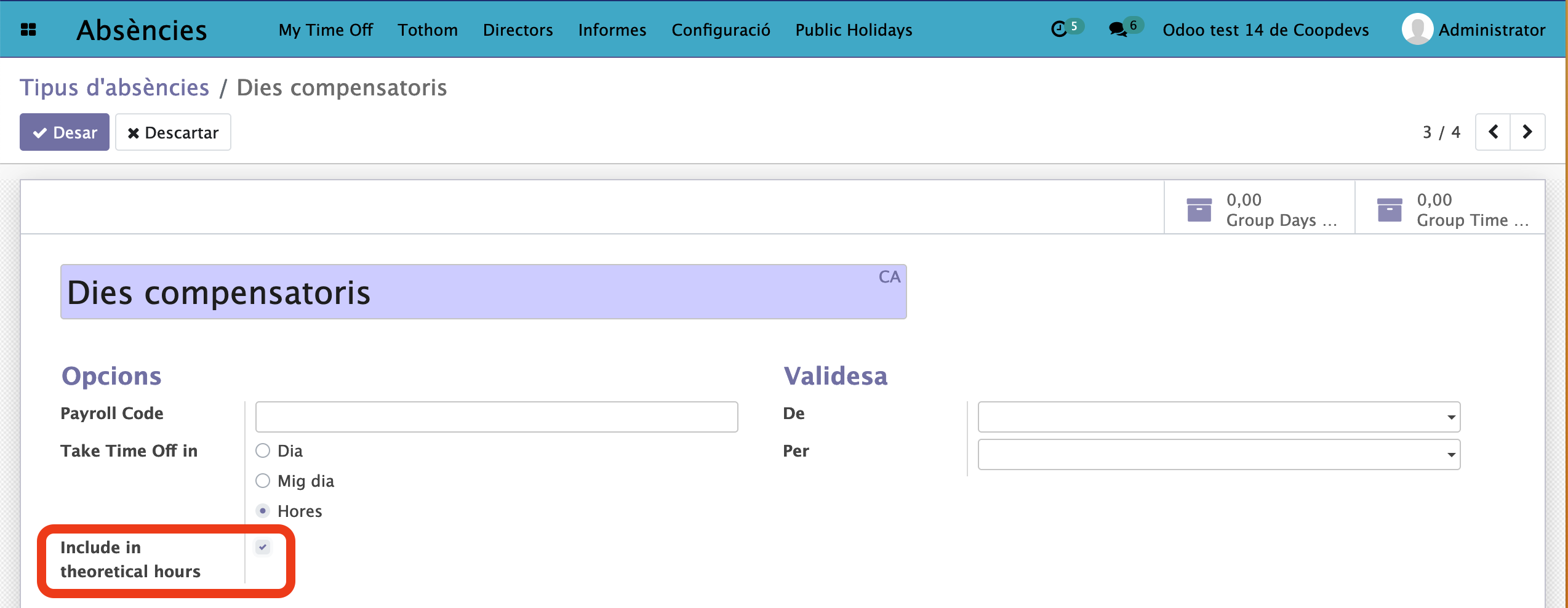Open the apps grid menu icon
This screenshot has width=1568, height=608.
click(x=28, y=30)
